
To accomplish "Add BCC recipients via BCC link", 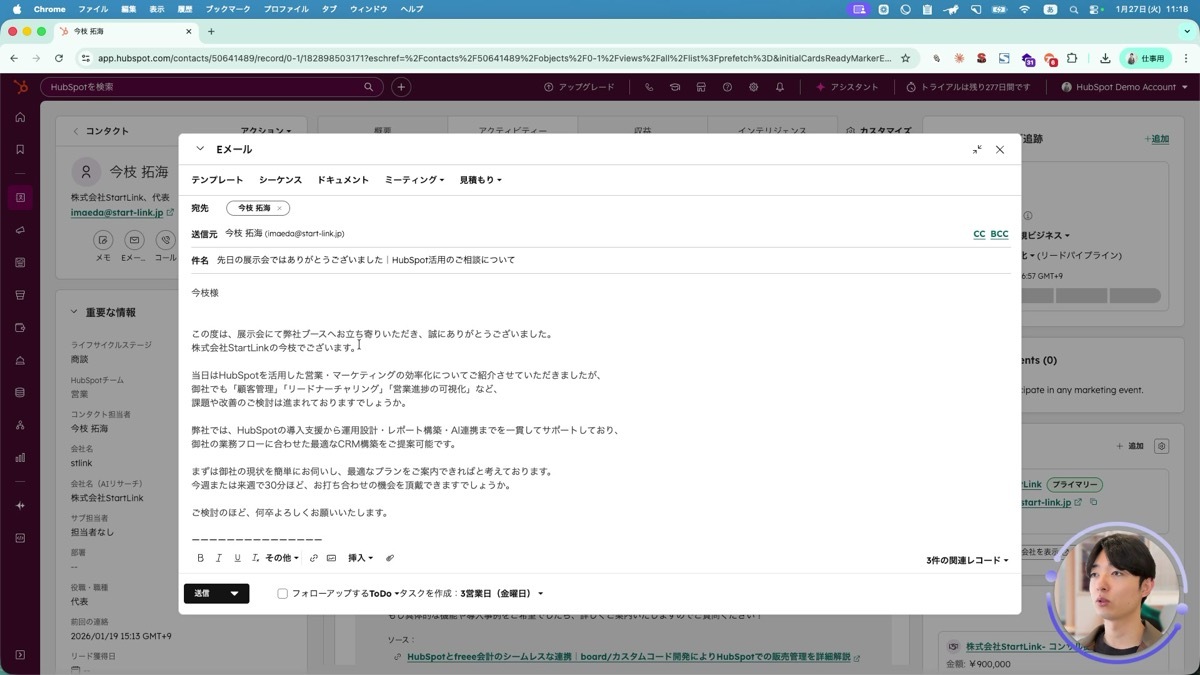I will (999, 234).
